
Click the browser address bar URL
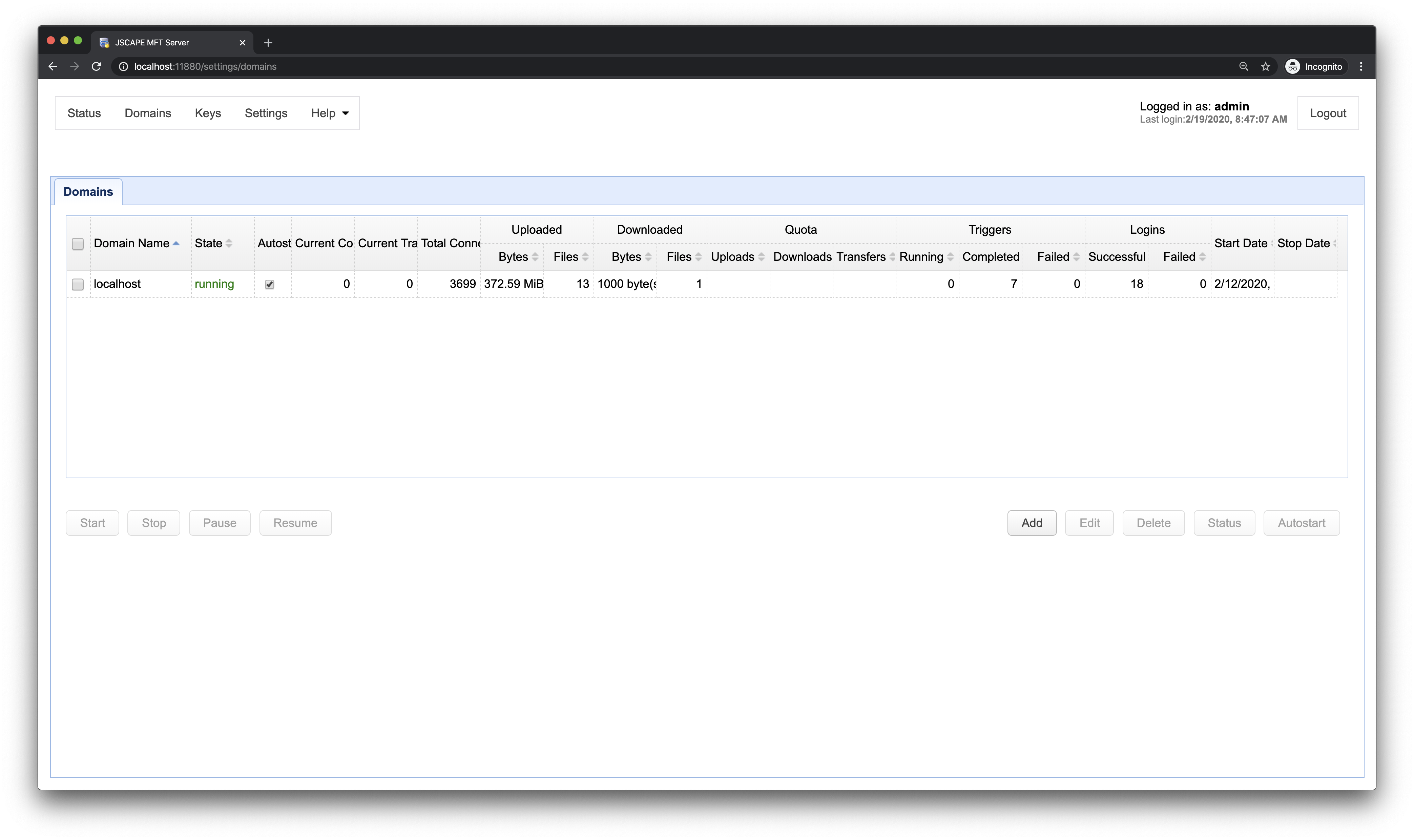[205, 66]
